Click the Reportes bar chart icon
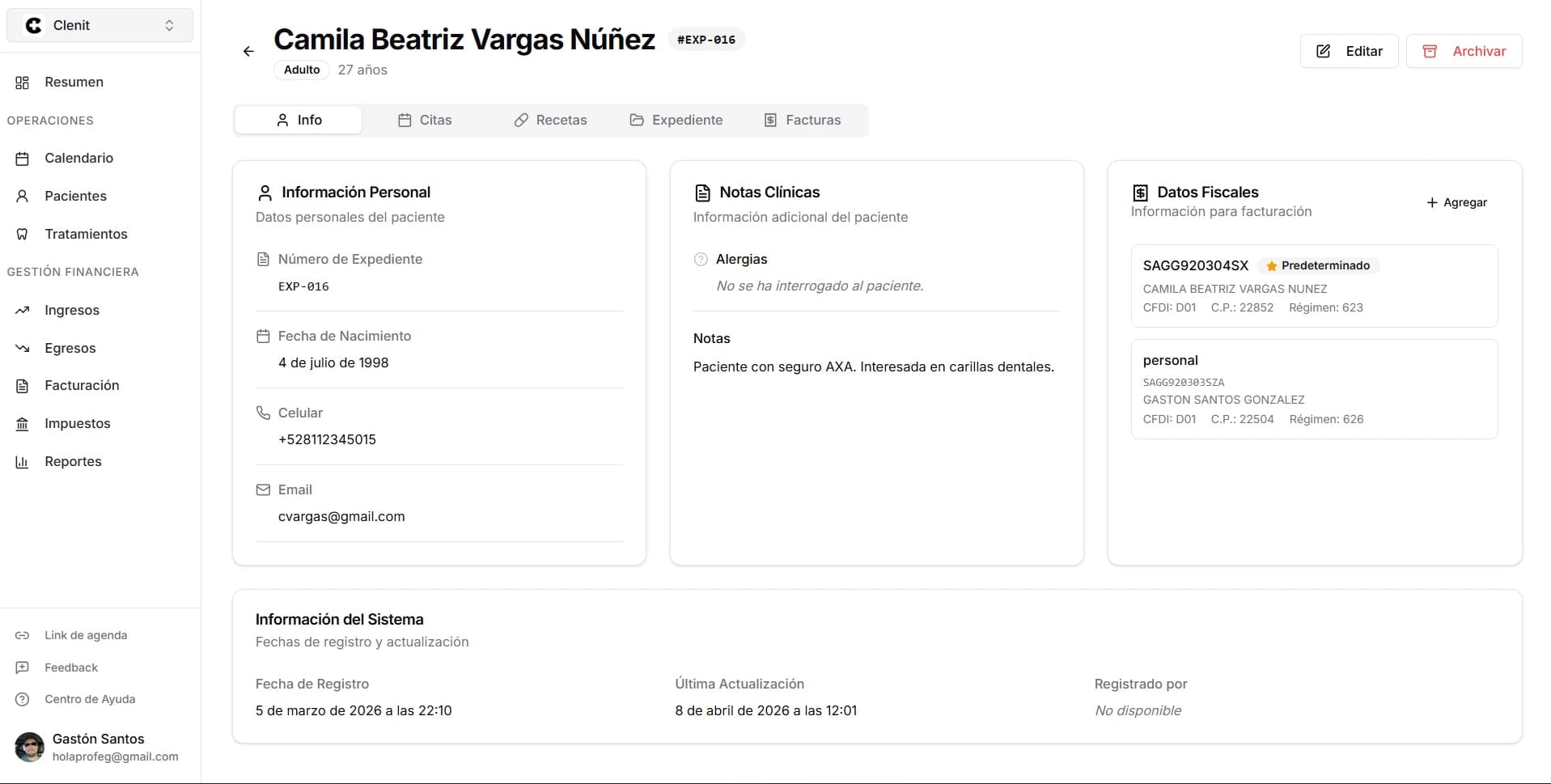Screen dimensions: 1551x784 23,462
